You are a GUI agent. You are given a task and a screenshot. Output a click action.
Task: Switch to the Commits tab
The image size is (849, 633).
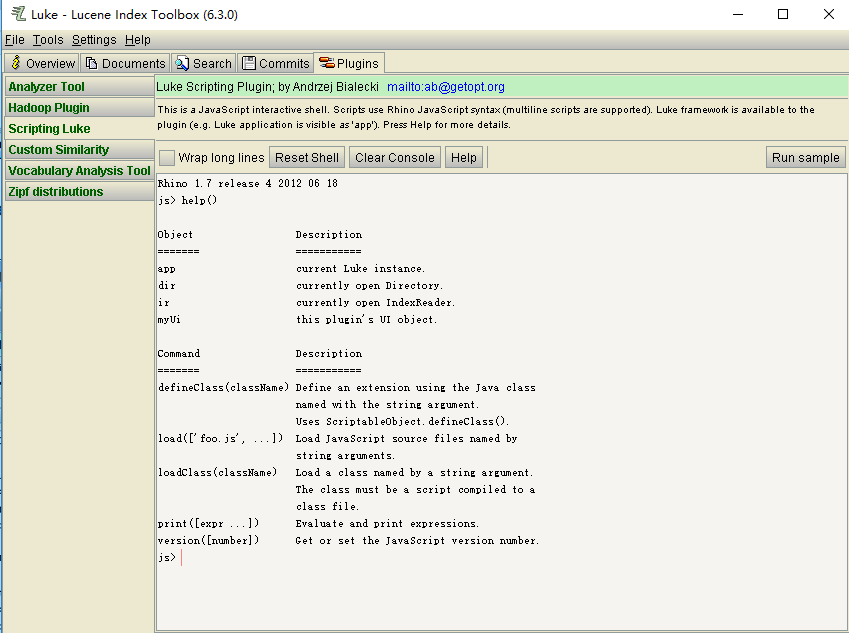click(x=276, y=63)
